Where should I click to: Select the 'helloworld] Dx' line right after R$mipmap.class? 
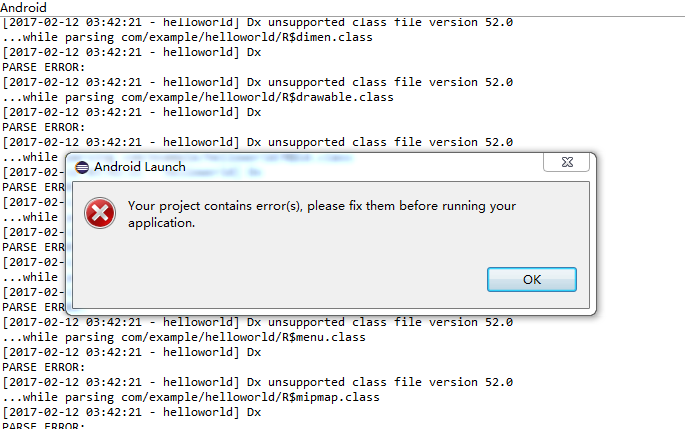pos(131,412)
